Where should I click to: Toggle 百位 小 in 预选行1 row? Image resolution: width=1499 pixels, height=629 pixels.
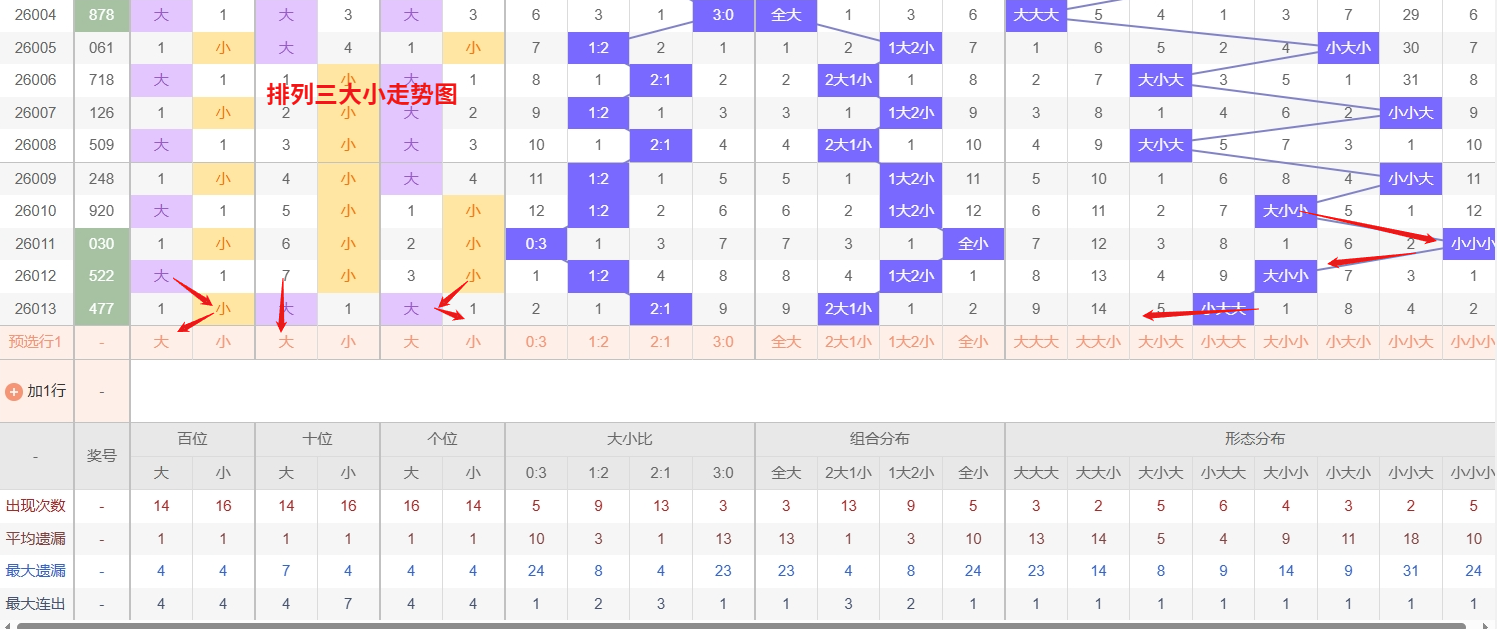tap(223, 342)
